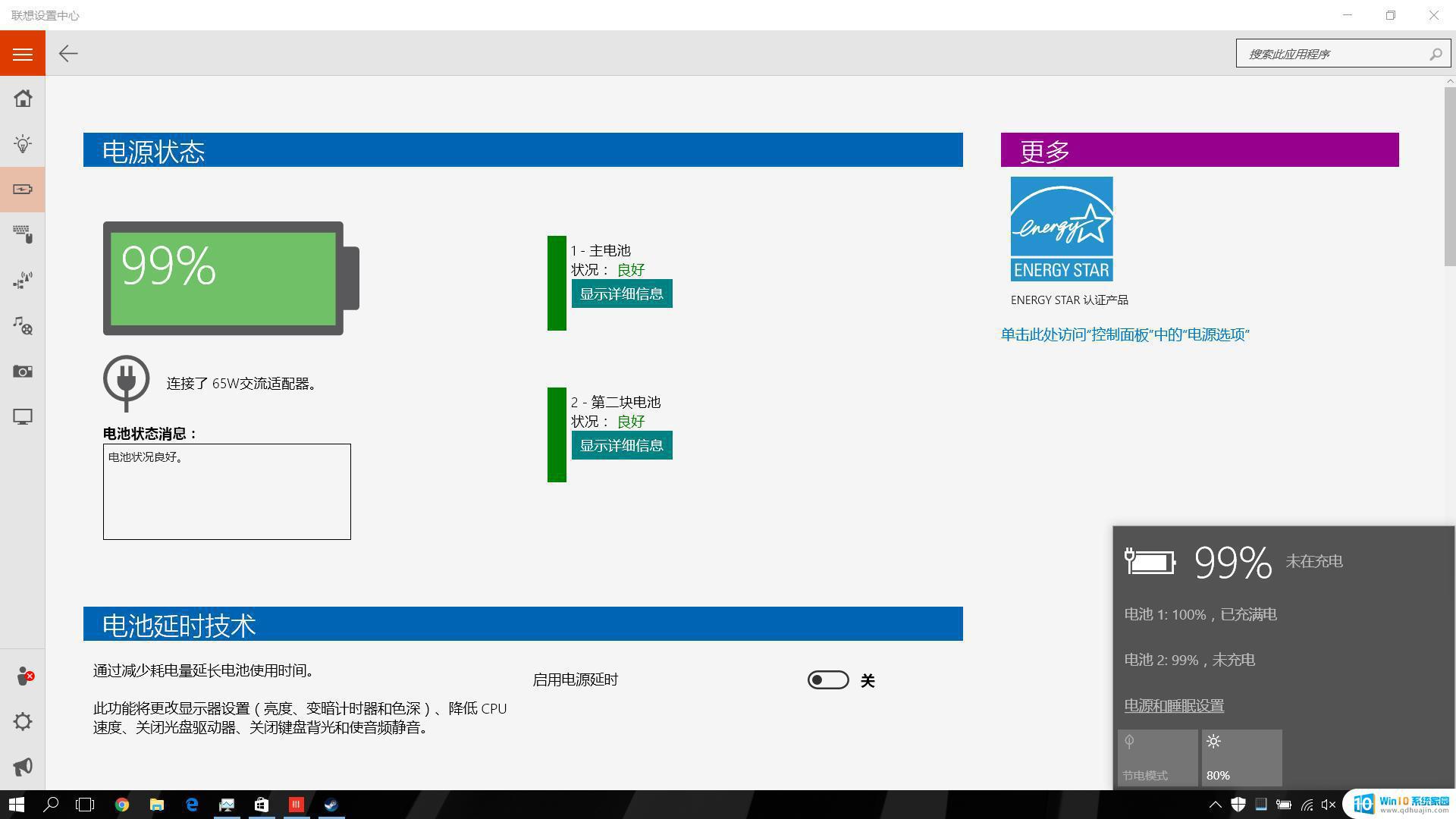Screen dimensions: 1456x819
Task: Click the 99% battery graphic
Action: click(231, 278)
